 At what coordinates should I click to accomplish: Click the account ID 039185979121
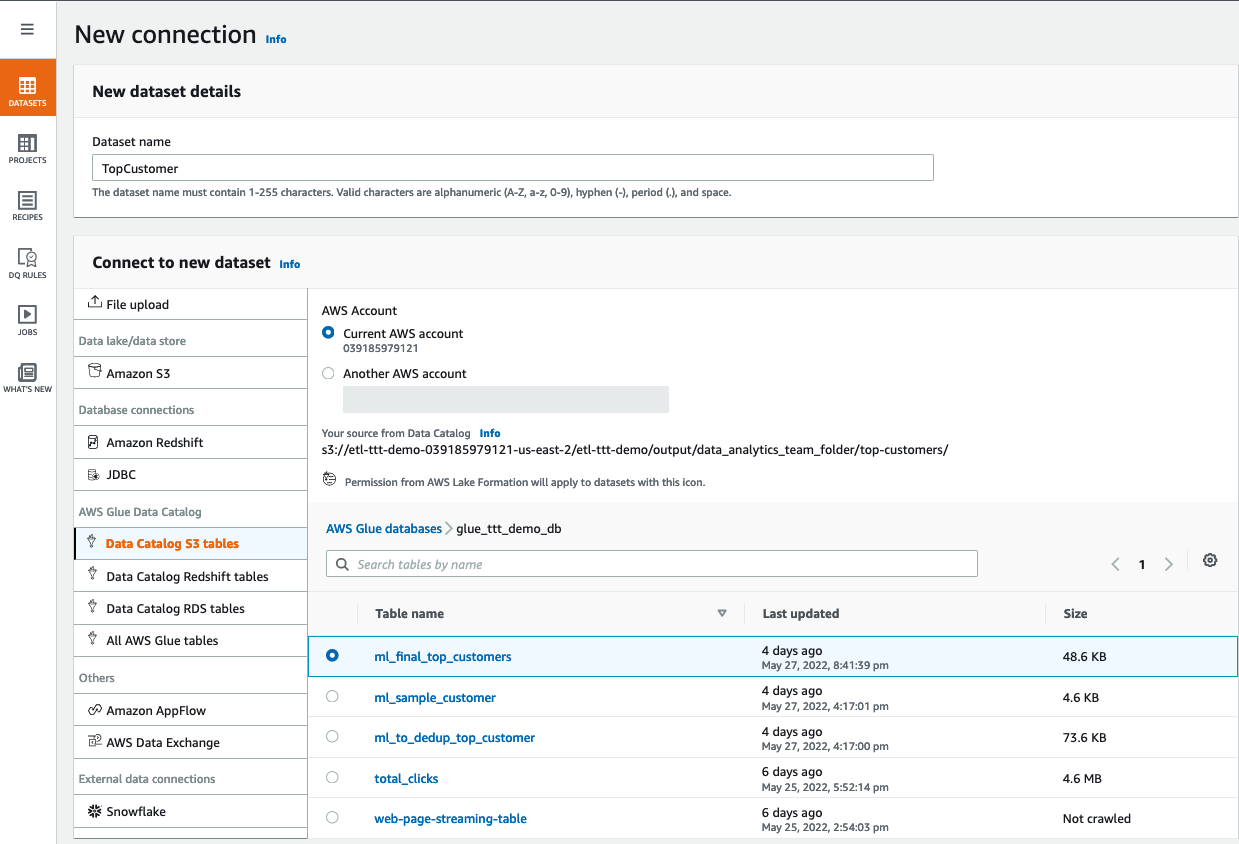(x=381, y=348)
